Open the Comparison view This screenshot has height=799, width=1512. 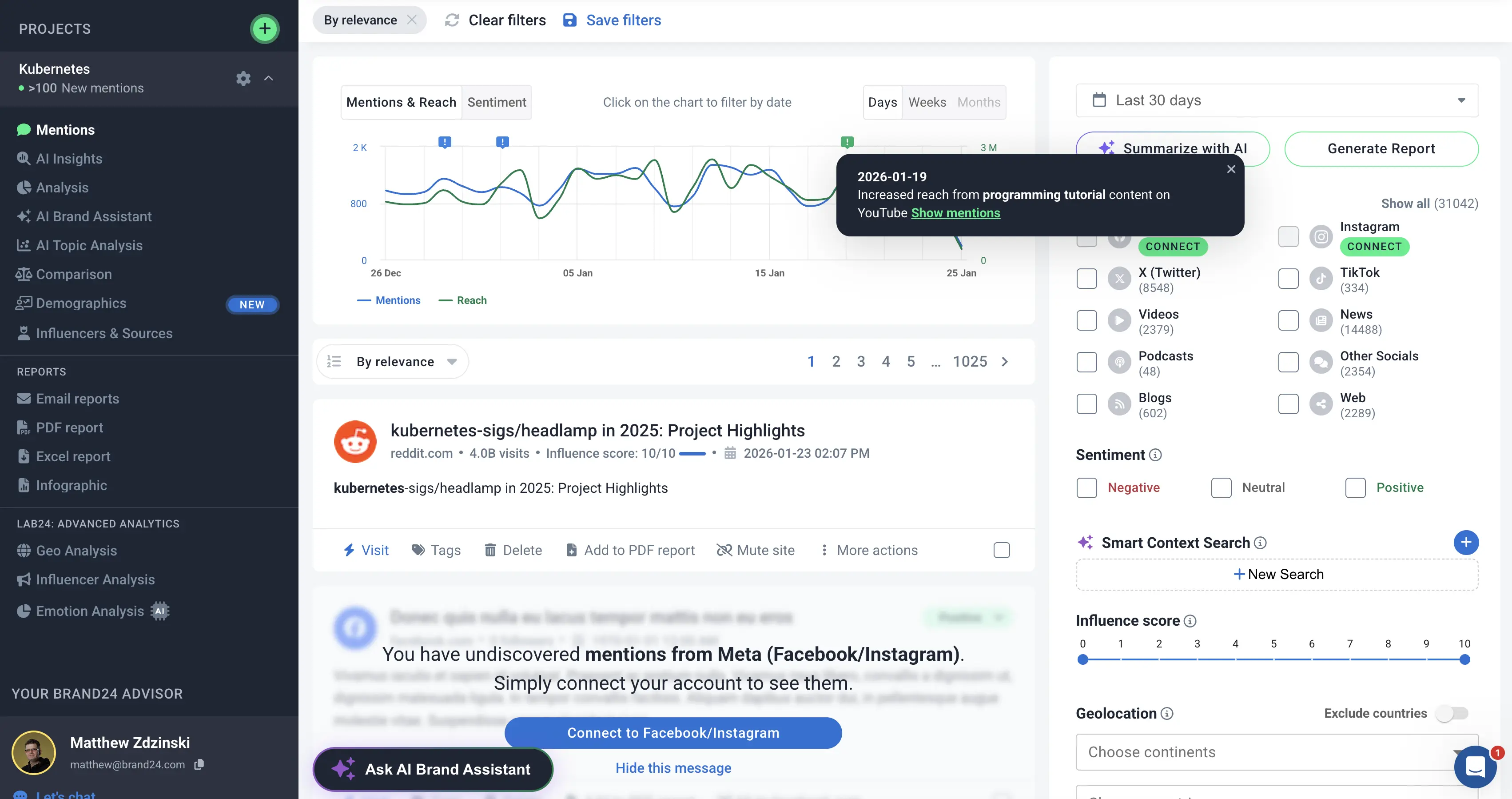tap(74, 274)
